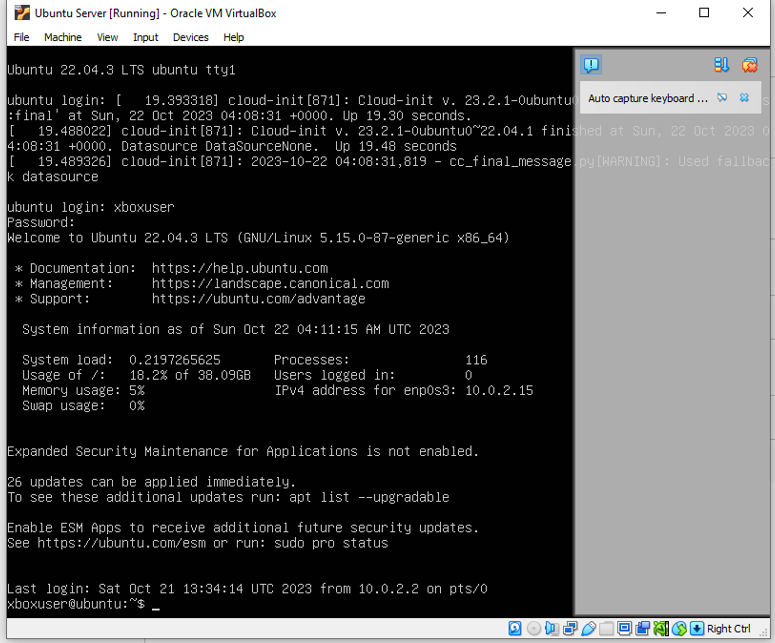Click the optical drive status icon
Viewport: 775px width, 643px height.
[534, 629]
